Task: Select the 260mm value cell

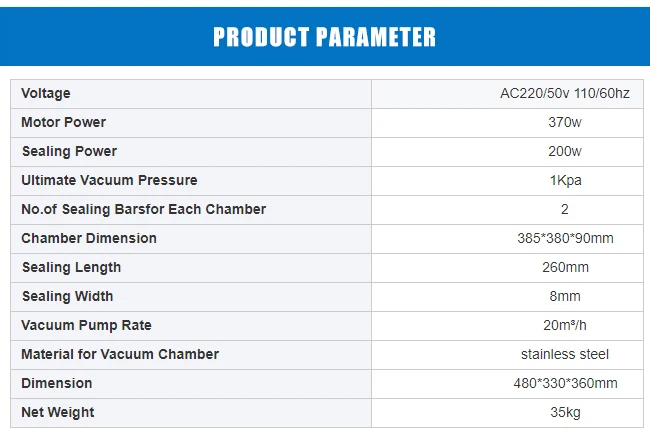Action: (565, 267)
